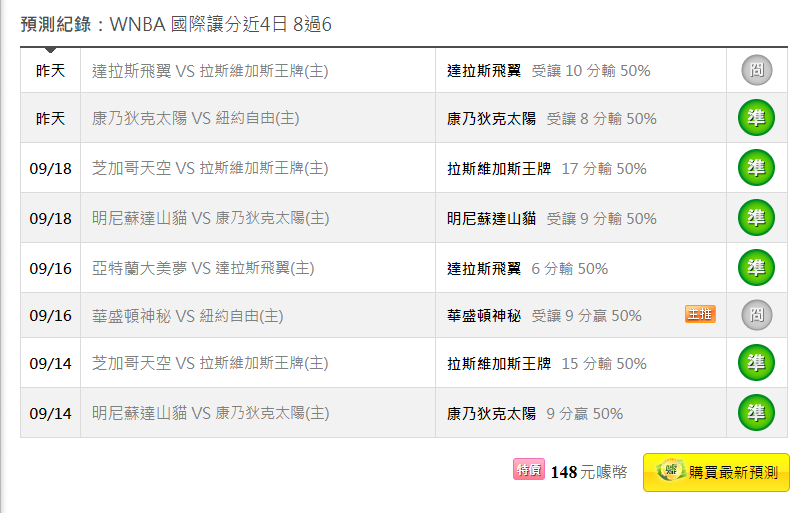807x513 pixels.
Task: Open 康乃狄克太陽 VS 紐約自由 matchup link
Action: [x=196, y=119]
